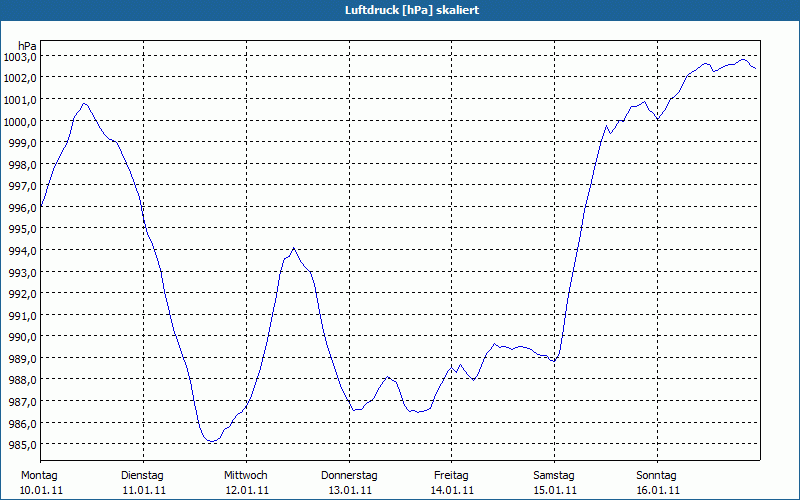Click the lowest curve point near 985 hPa

212,441
